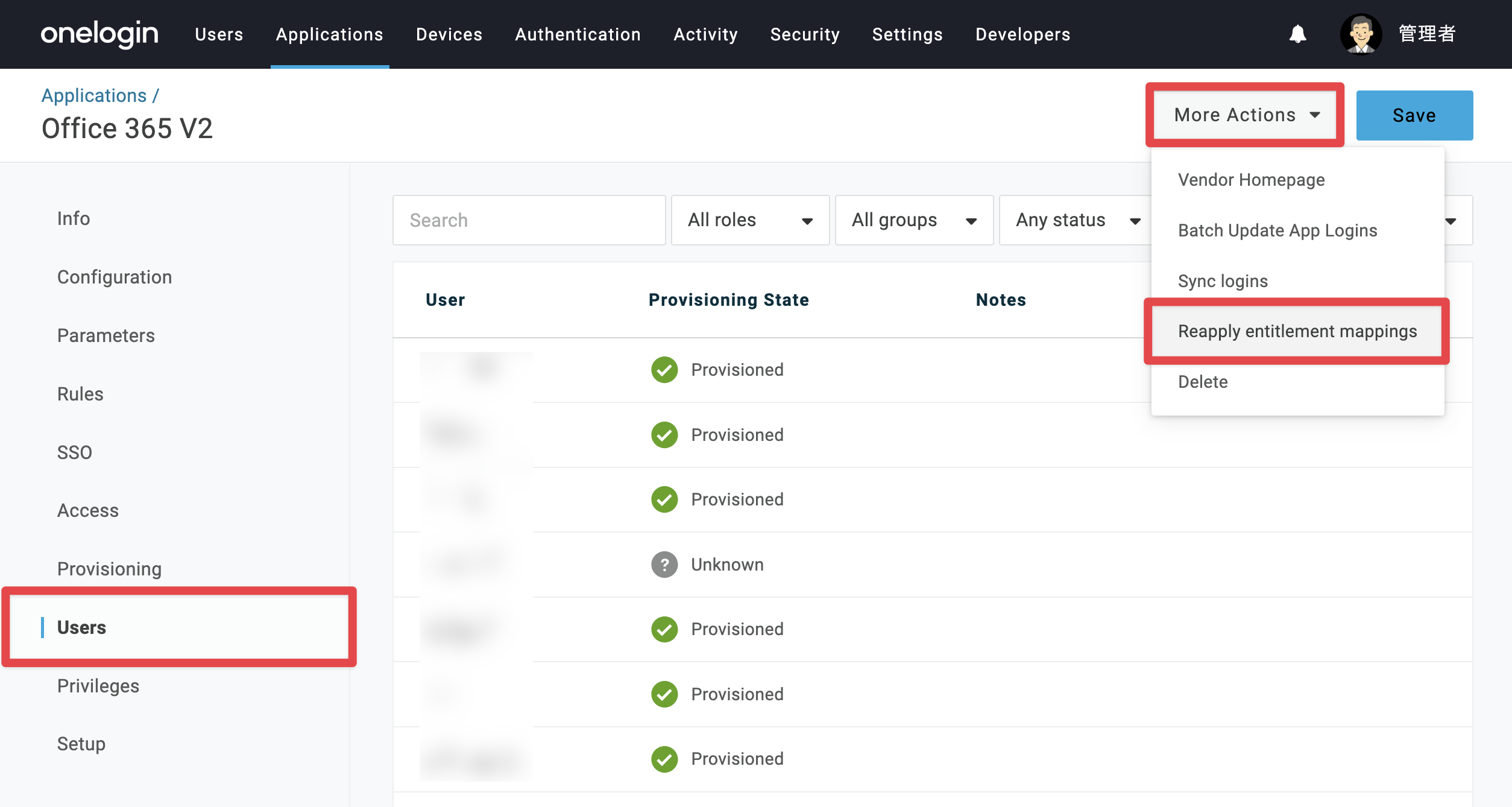The image size is (1512, 807).
Task: Click the Provisioning State column header
Action: [x=729, y=300]
